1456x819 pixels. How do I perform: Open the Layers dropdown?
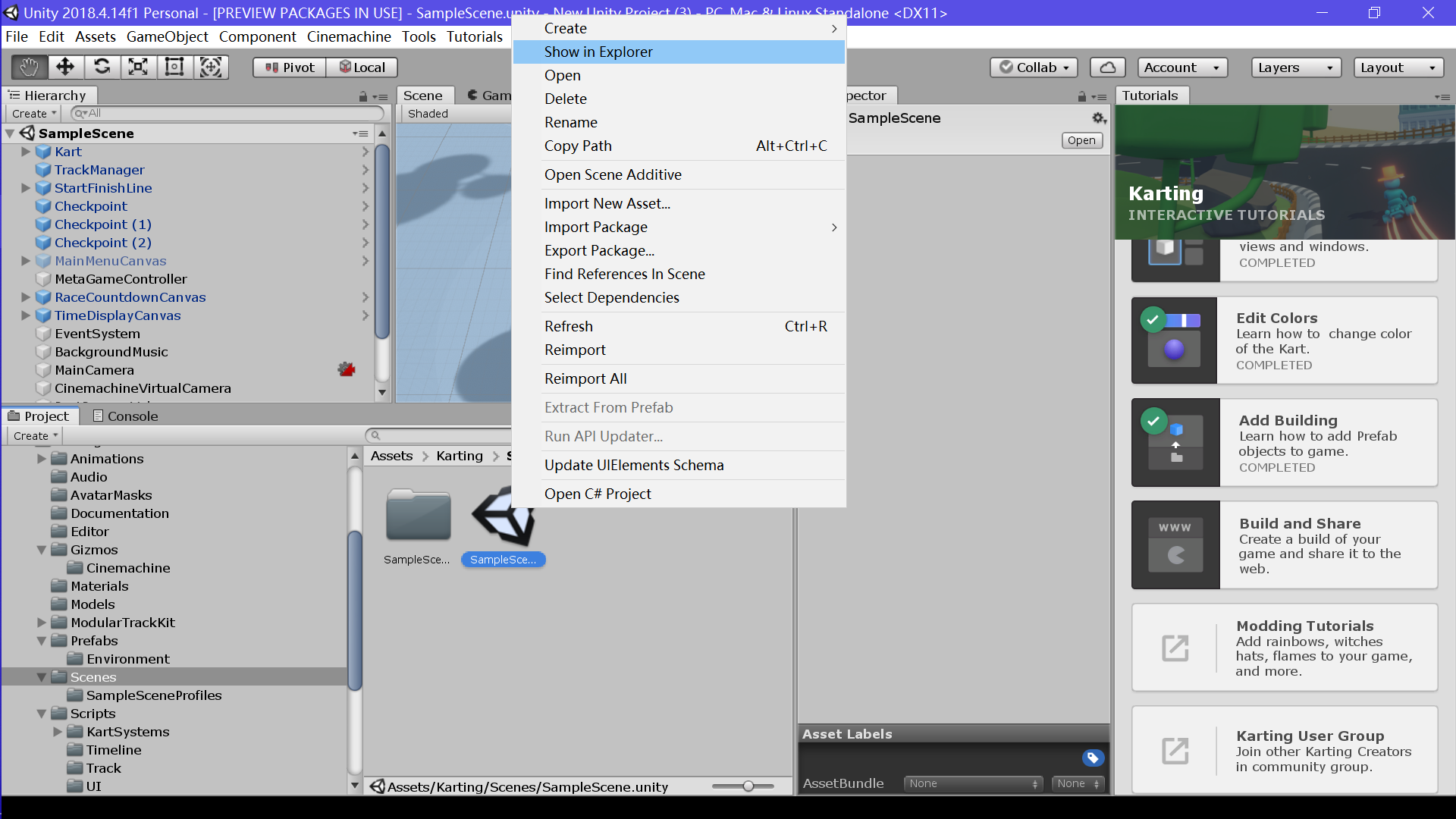pyautogui.click(x=1295, y=67)
